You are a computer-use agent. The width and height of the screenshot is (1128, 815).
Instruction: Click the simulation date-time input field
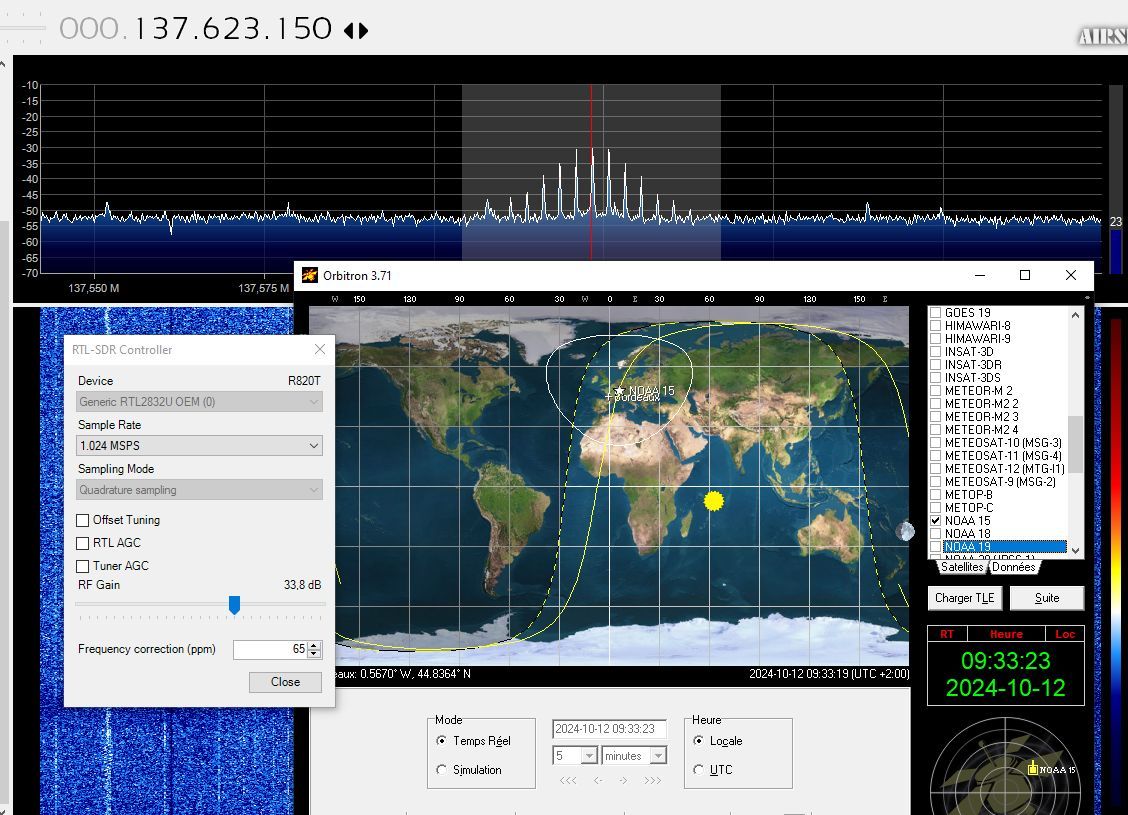coord(609,729)
